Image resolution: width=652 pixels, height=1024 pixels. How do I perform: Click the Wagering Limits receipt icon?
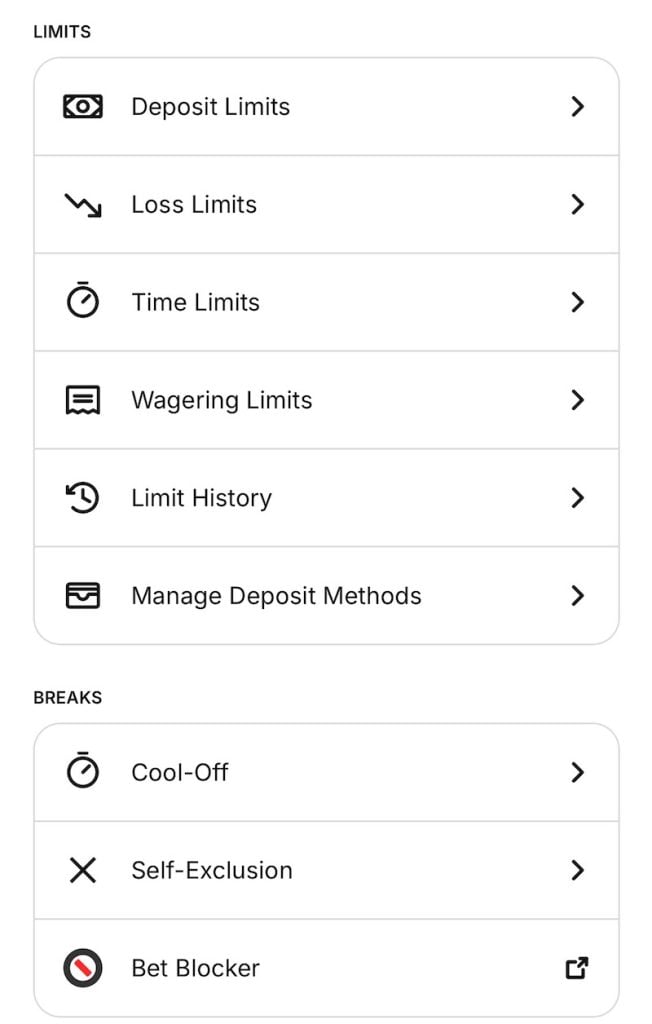click(x=82, y=400)
